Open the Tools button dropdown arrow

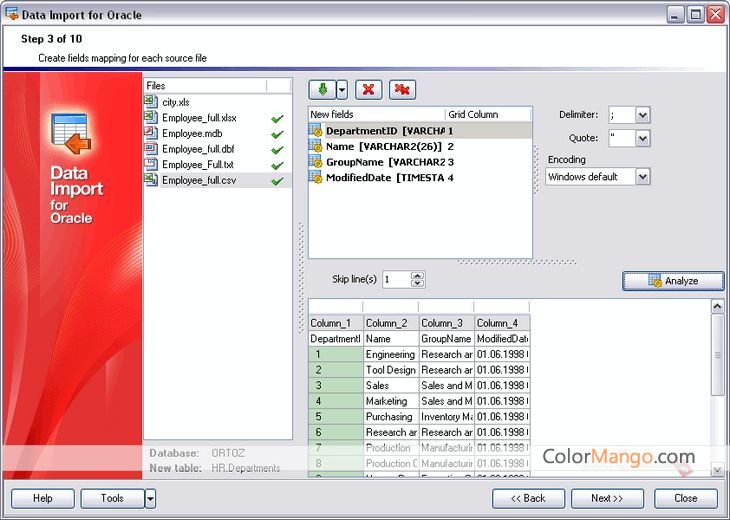click(150, 499)
